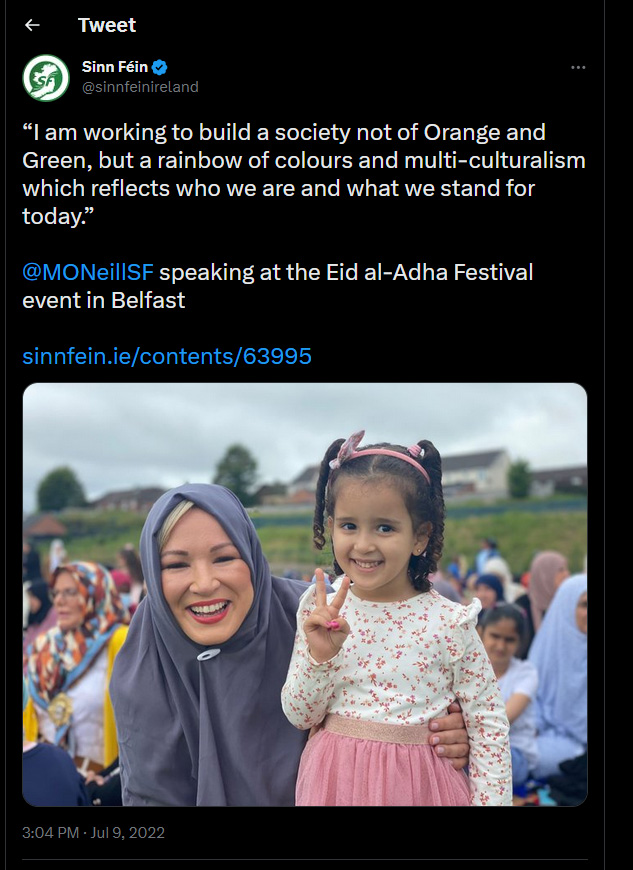This screenshot has height=870, width=633.
Task: Click the quoted text about Orange and Green
Action: [304, 174]
